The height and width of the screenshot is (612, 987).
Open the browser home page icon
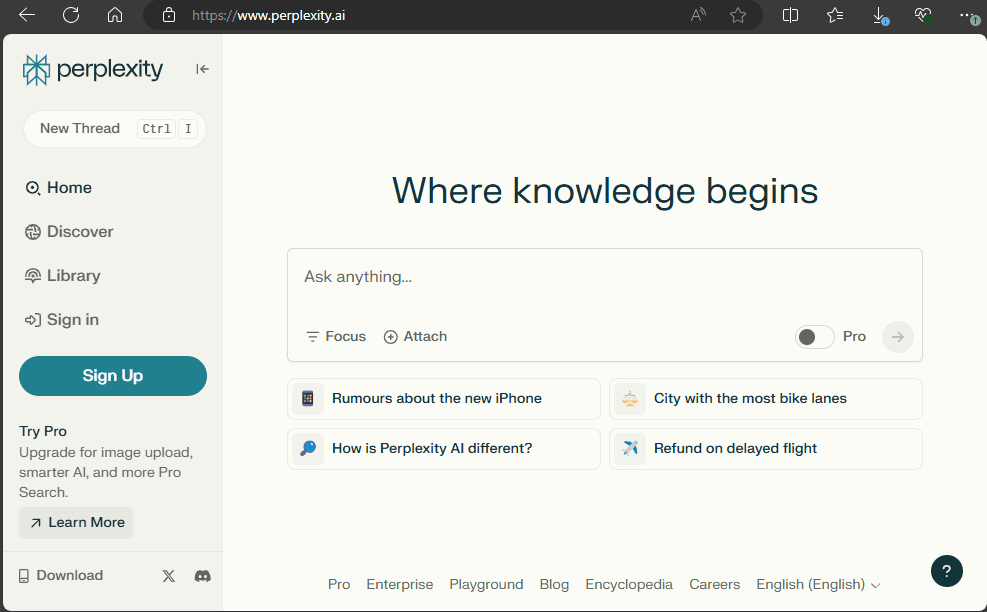[x=115, y=15]
